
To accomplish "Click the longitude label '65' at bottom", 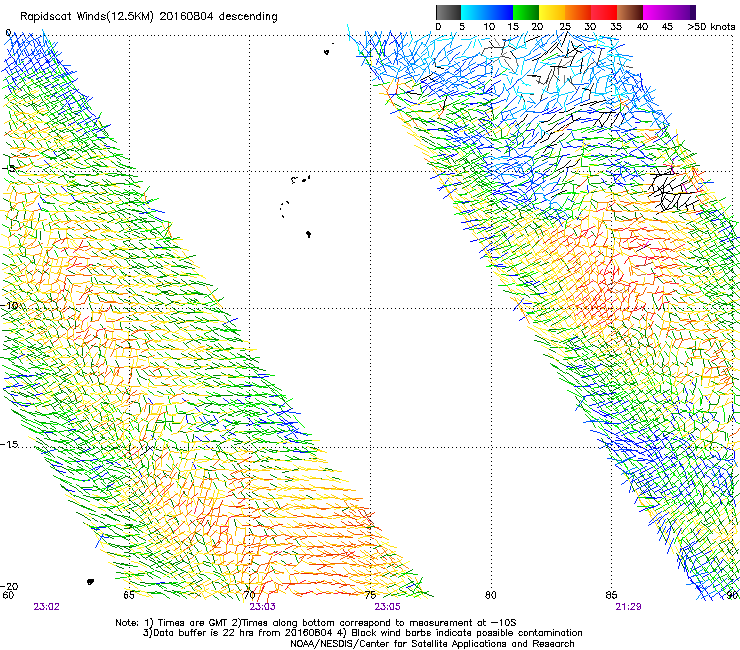I will 129,595.
